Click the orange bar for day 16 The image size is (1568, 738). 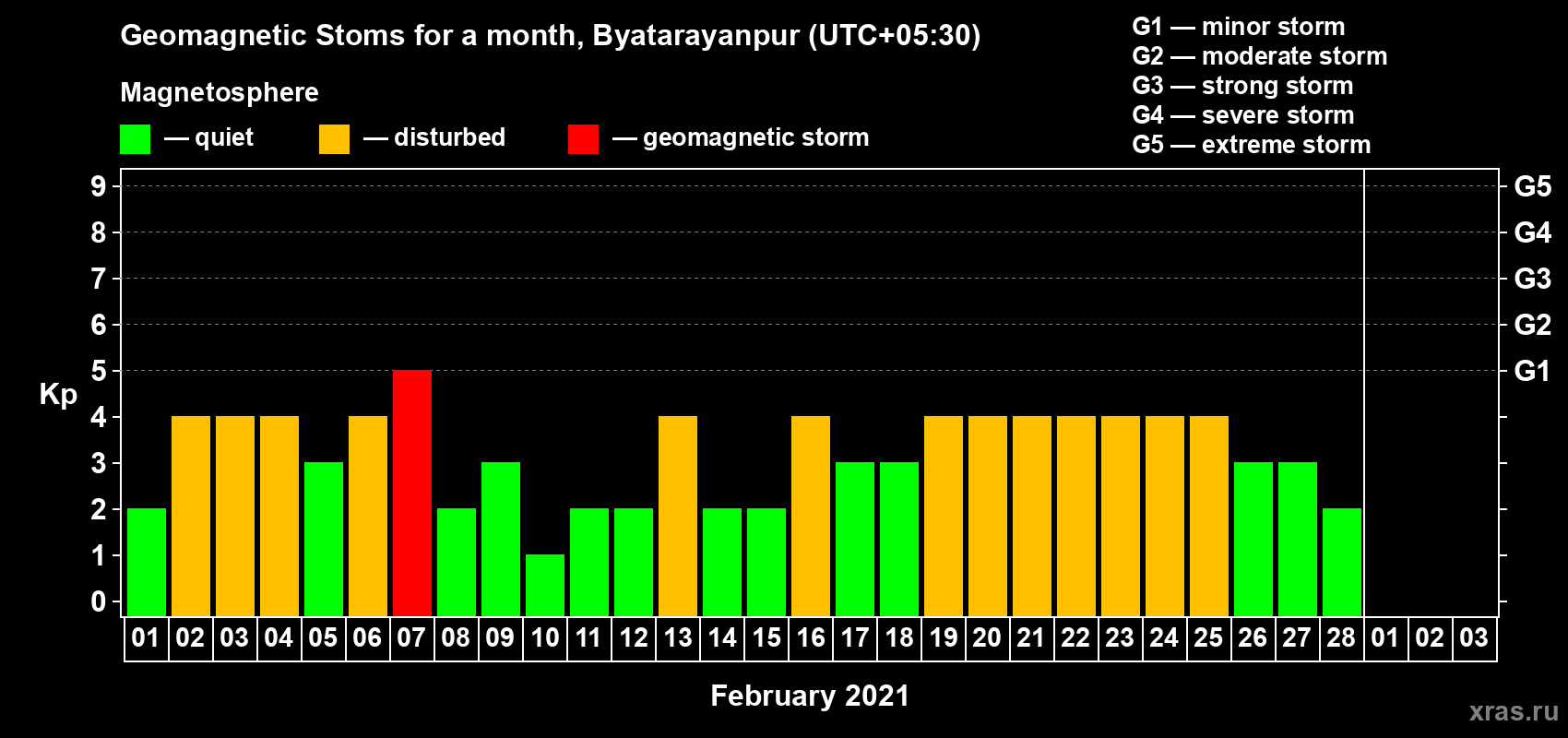point(811,516)
